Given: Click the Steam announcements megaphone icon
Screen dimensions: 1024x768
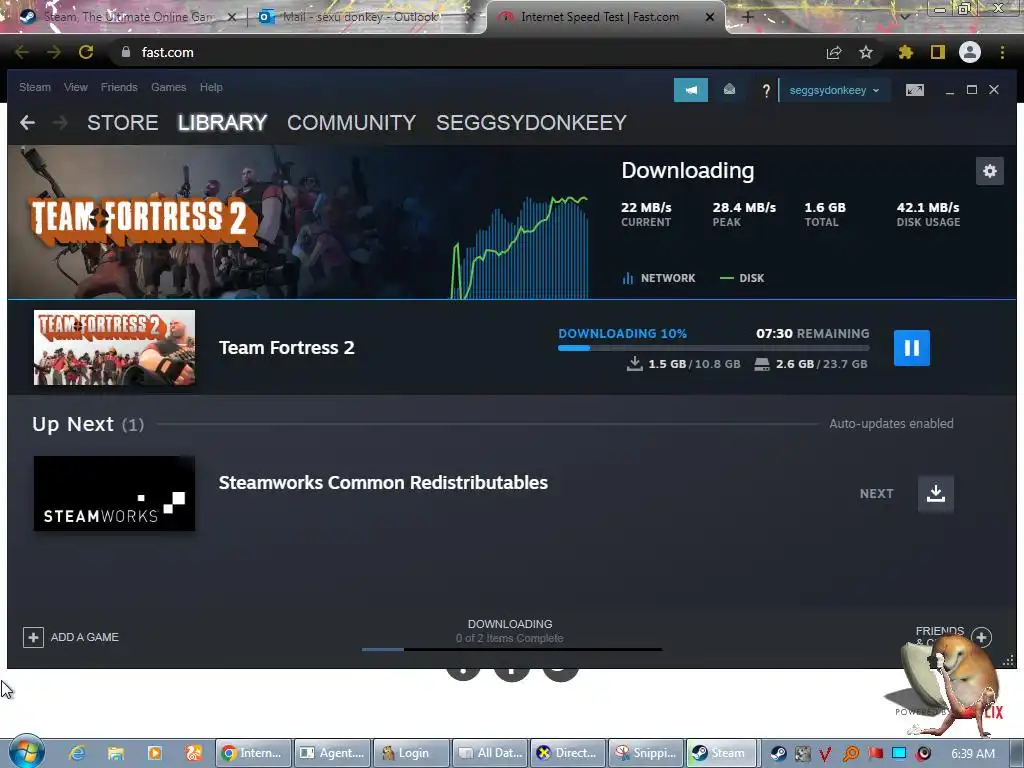Looking at the screenshot, I should pos(691,90).
